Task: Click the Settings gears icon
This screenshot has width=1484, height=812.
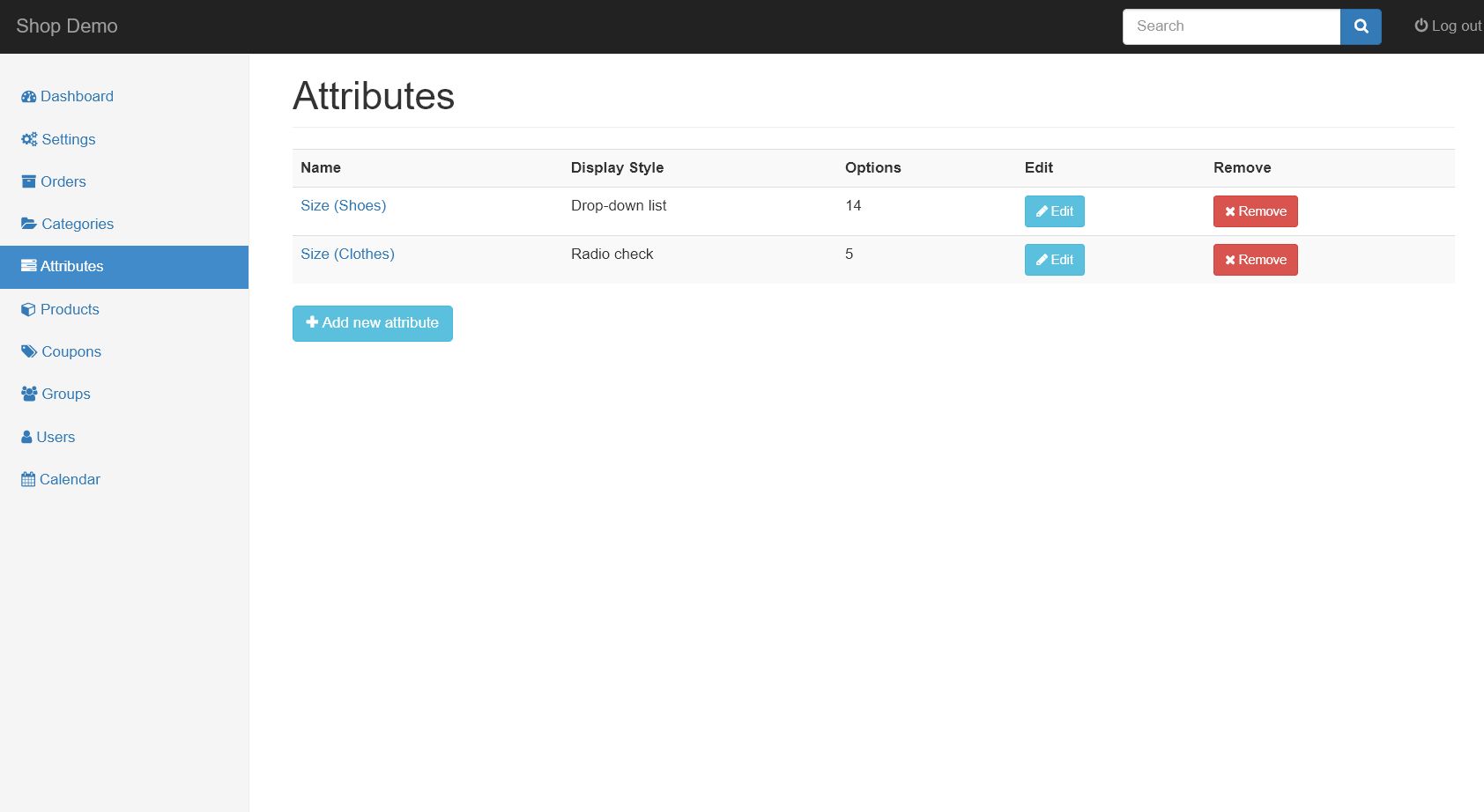Action: pyautogui.click(x=29, y=139)
